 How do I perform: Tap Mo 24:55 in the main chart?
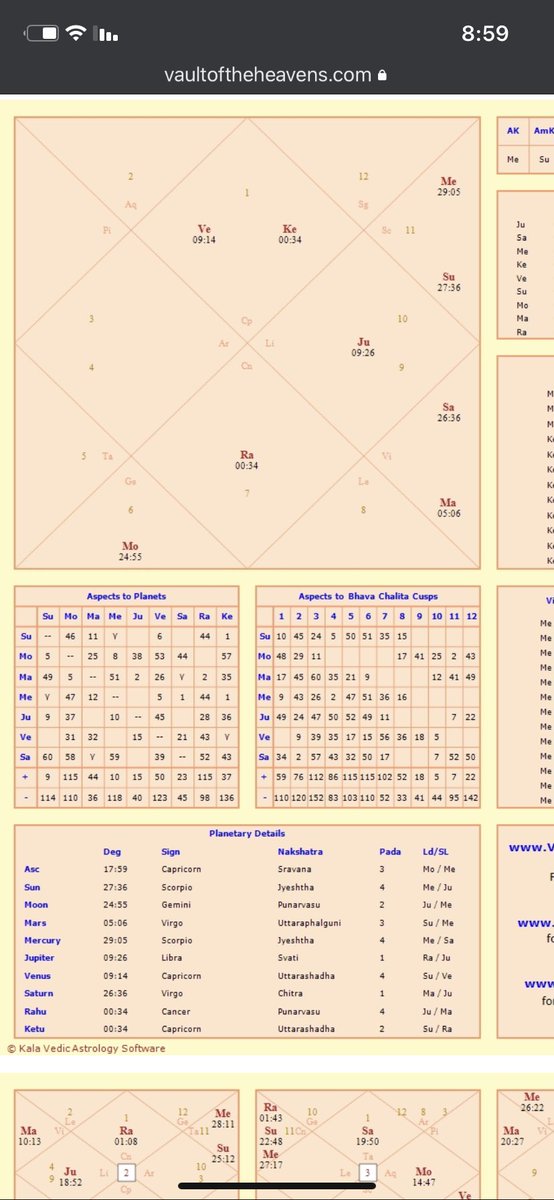click(131, 550)
